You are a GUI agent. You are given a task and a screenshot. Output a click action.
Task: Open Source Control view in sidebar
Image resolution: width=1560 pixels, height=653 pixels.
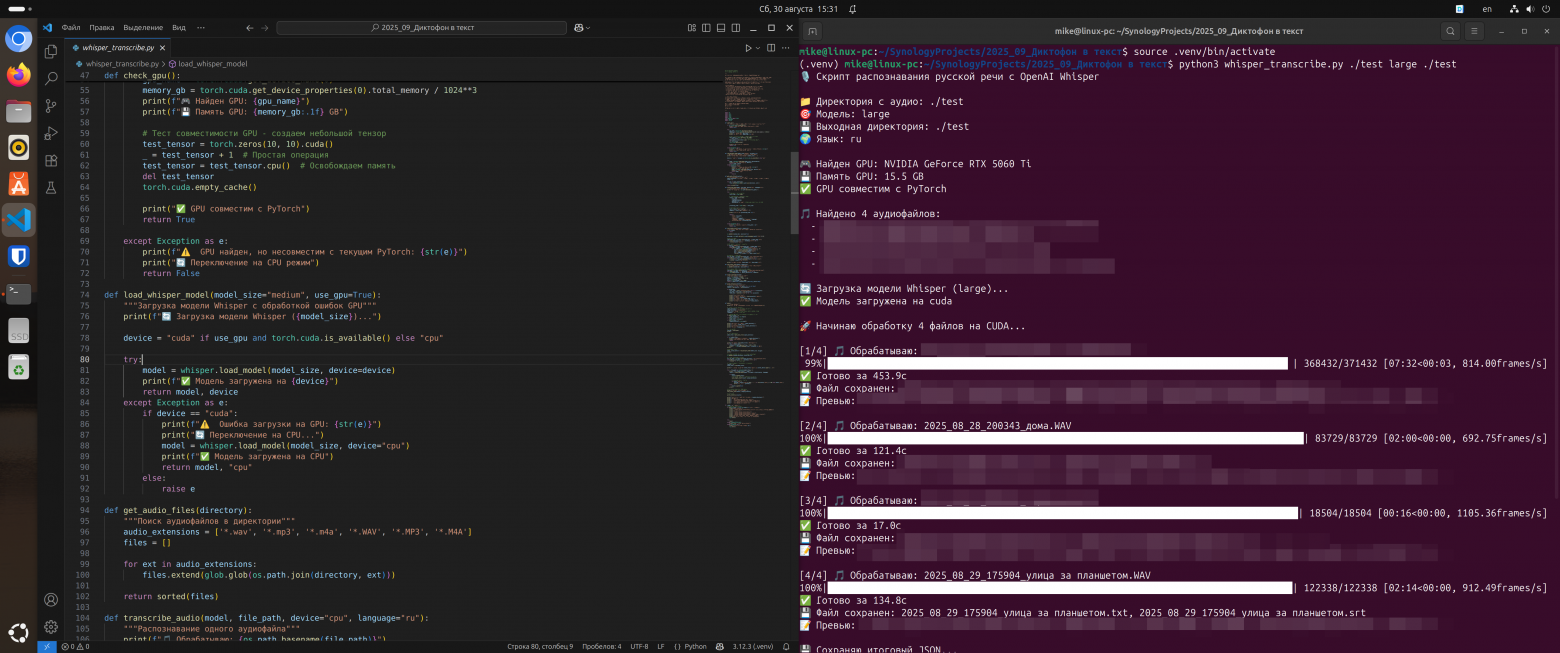[51, 105]
